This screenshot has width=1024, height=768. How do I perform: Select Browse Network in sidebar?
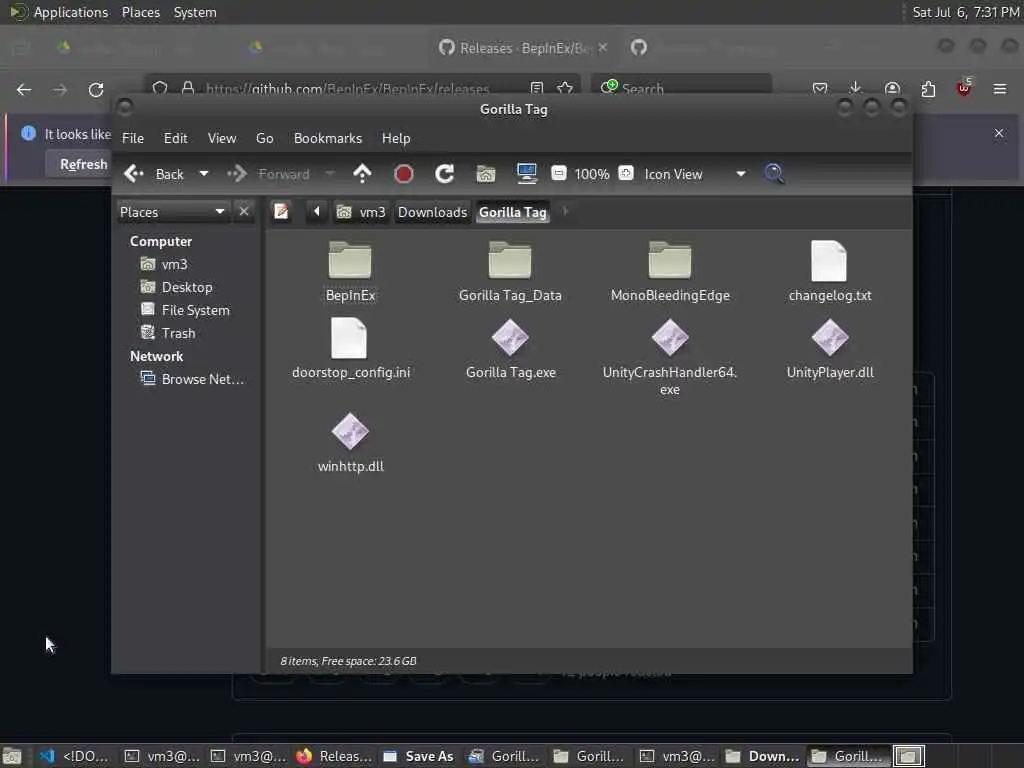pos(193,379)
